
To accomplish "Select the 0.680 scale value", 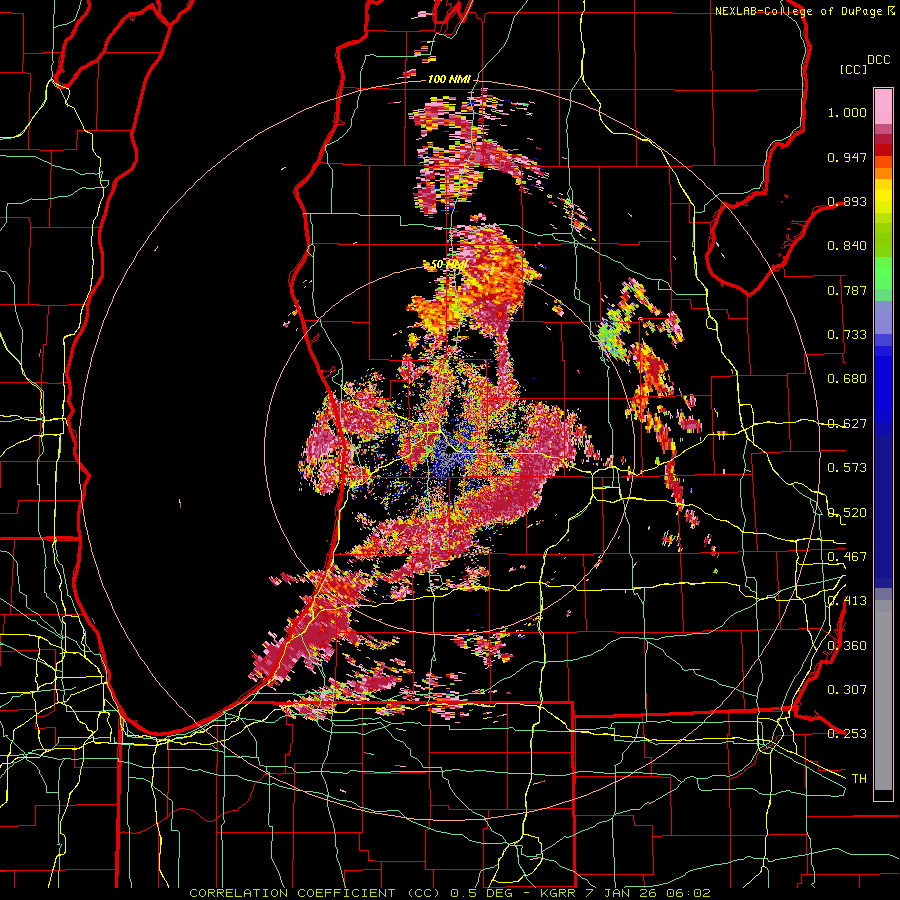I will coord(847,379).
